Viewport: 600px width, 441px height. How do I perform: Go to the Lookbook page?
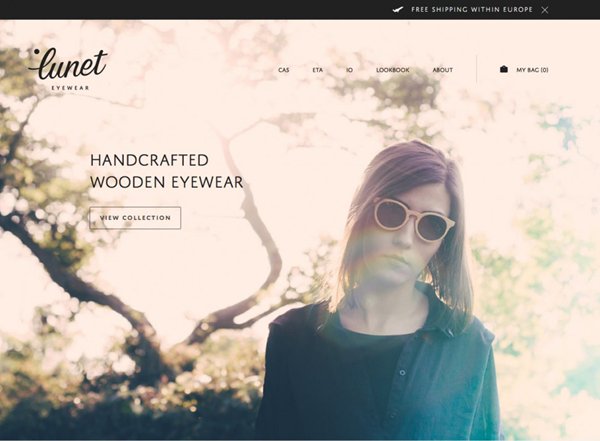pos(393,70)
